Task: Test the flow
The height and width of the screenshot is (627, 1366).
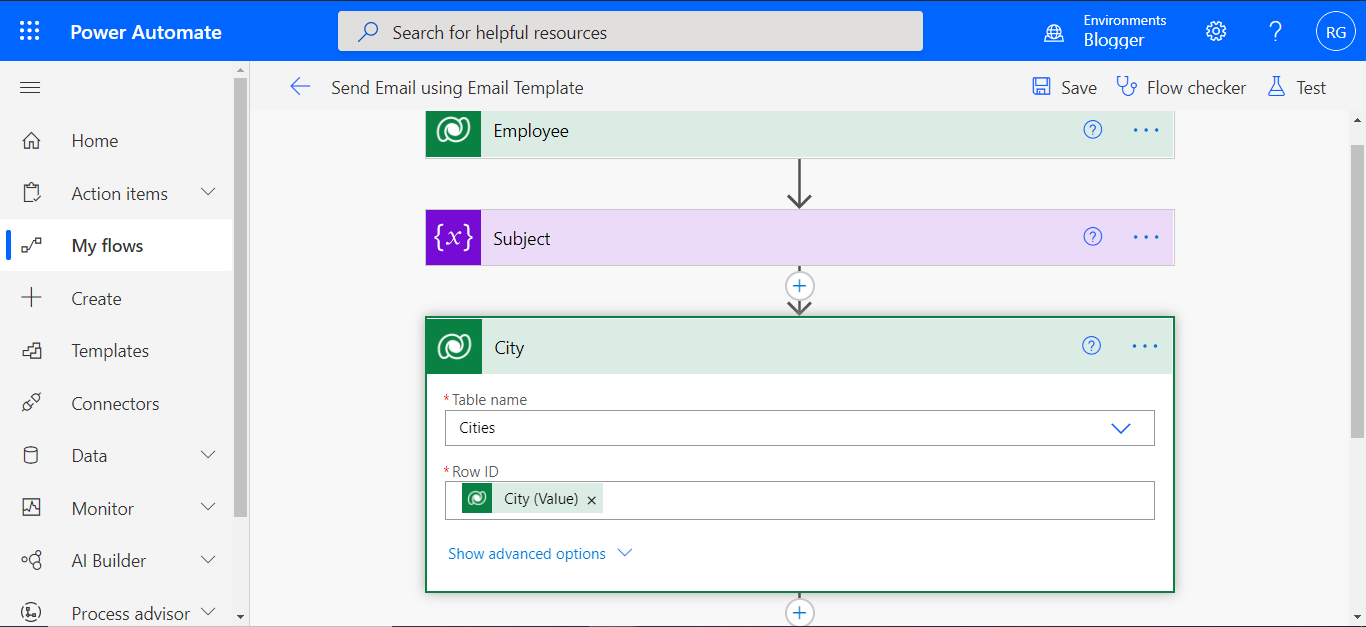Action: point(1297,87)
